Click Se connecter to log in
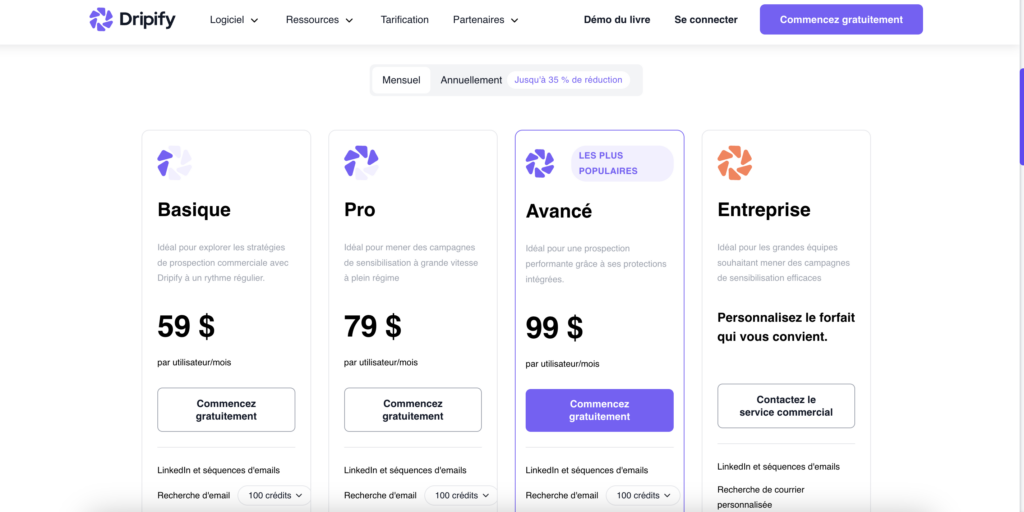Screen dimensions: 1024x512 (706, 20)
